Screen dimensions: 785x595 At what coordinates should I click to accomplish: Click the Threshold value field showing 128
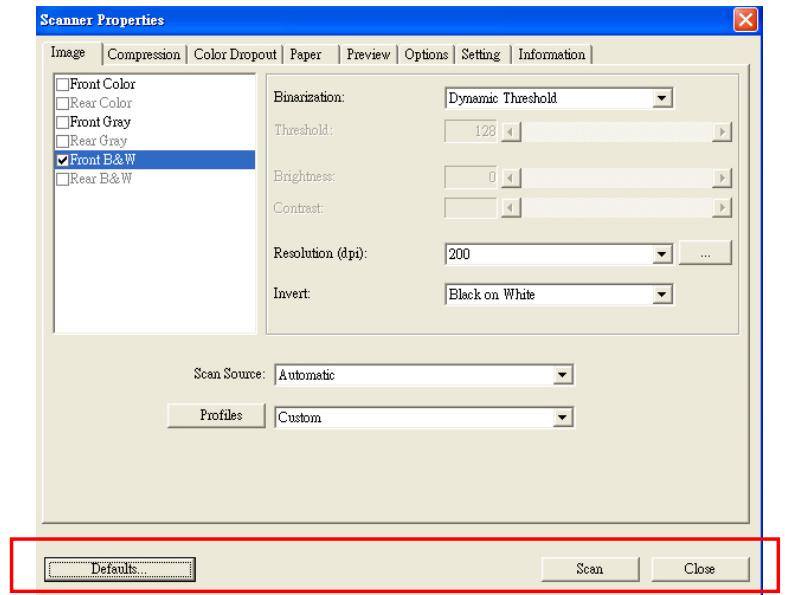471,131
